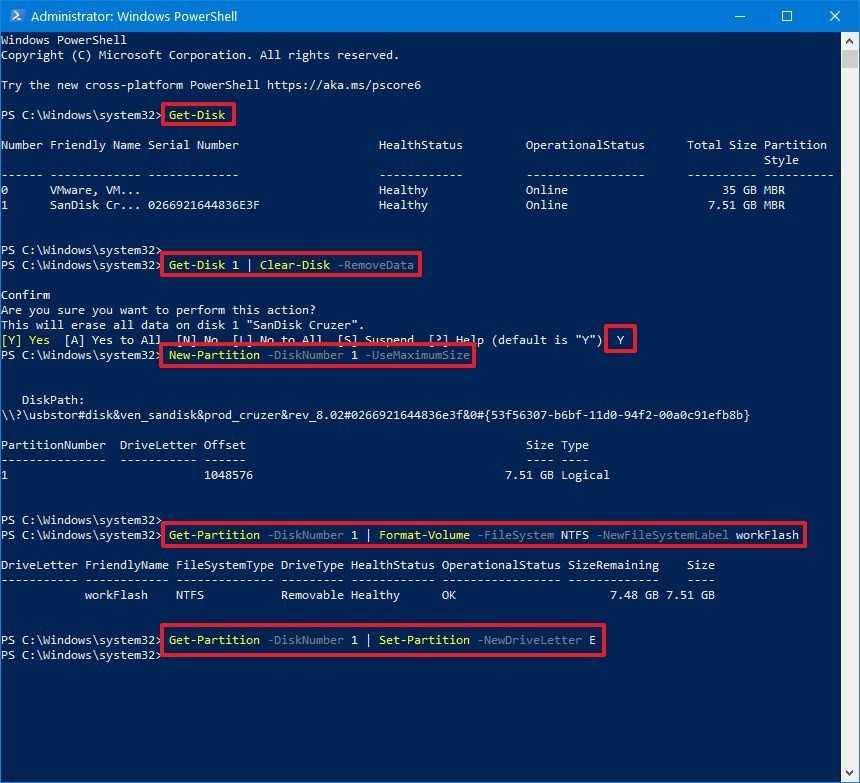The height and width of the screenshot is (783, 860).
Task: Click the workFlash volume name in output
Action: coord(116,595)
